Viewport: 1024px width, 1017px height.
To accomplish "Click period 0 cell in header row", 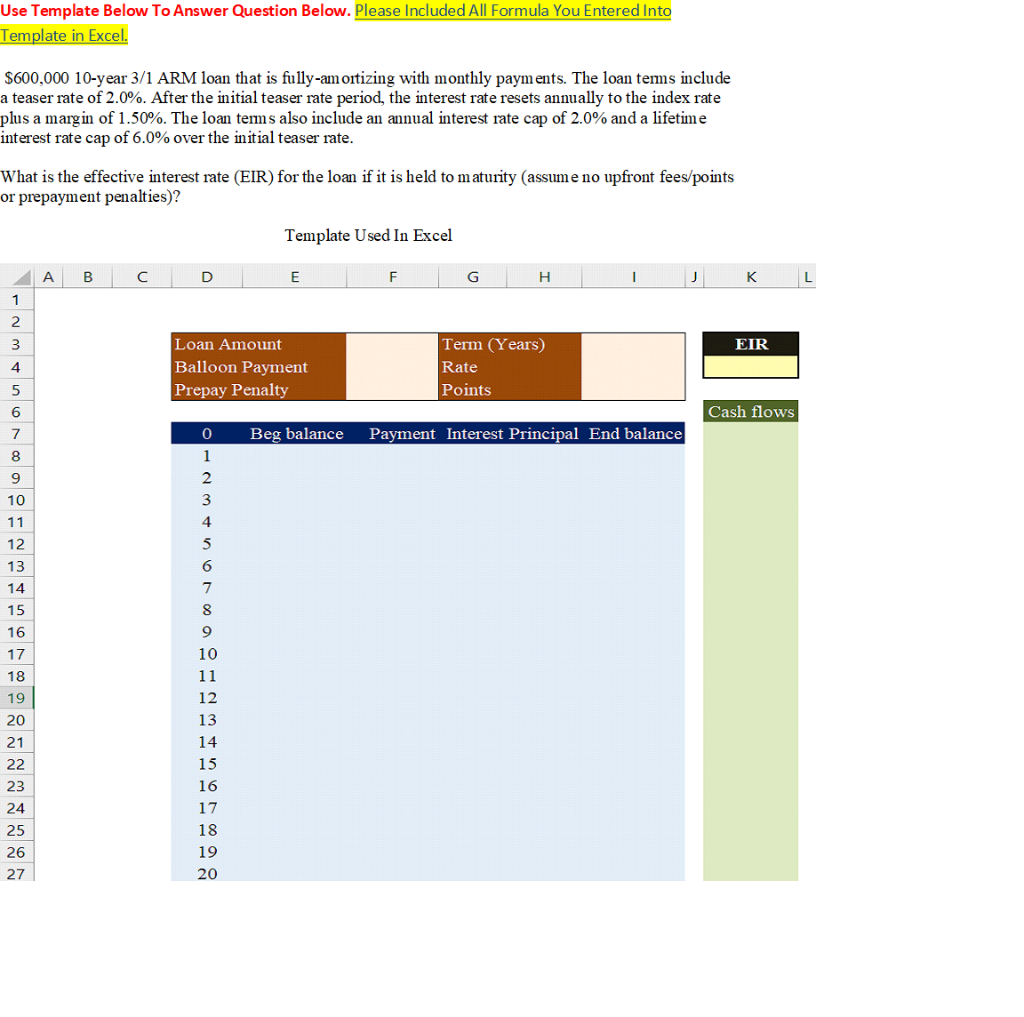I will 206,434.
